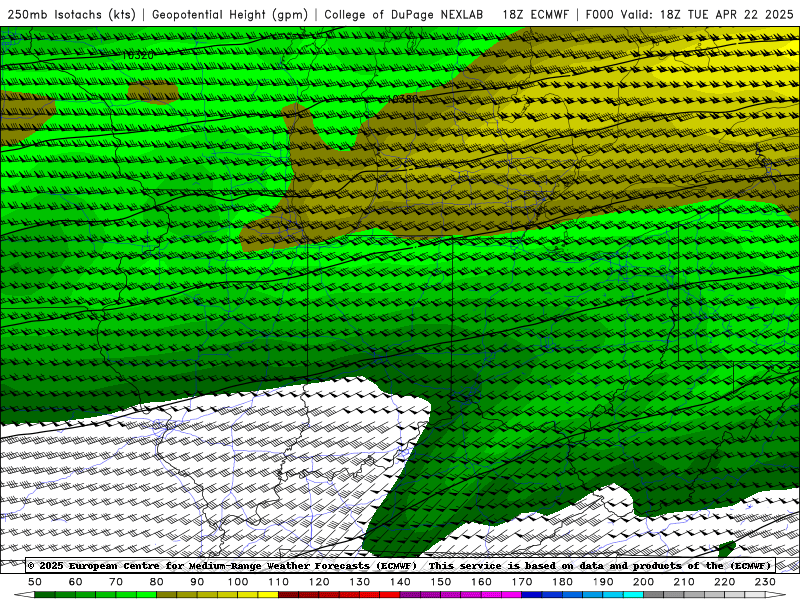Viewport: 800px width, 600px height.
Task: Click the 130 label on the isotach scale
Action: point(359,582)
